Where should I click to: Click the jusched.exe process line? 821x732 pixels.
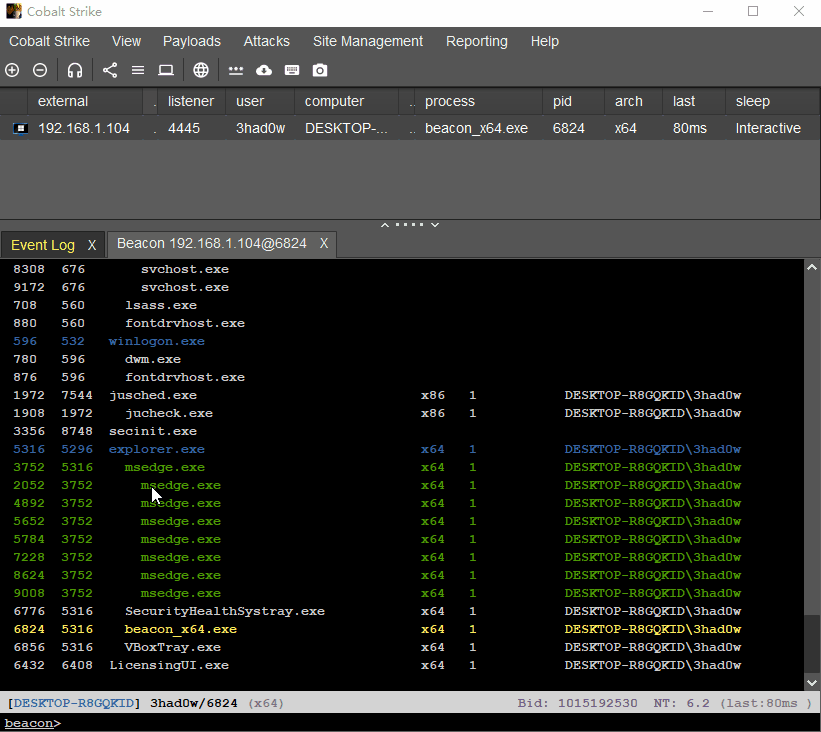tap(153, 395)
